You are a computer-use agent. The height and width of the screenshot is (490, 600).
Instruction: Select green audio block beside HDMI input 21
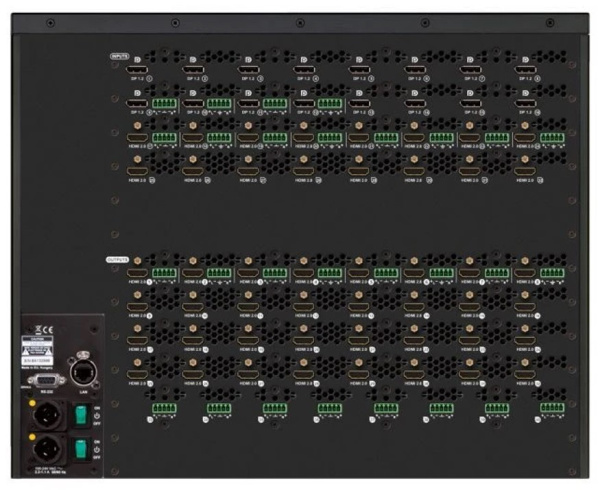(x=386, y=138)
